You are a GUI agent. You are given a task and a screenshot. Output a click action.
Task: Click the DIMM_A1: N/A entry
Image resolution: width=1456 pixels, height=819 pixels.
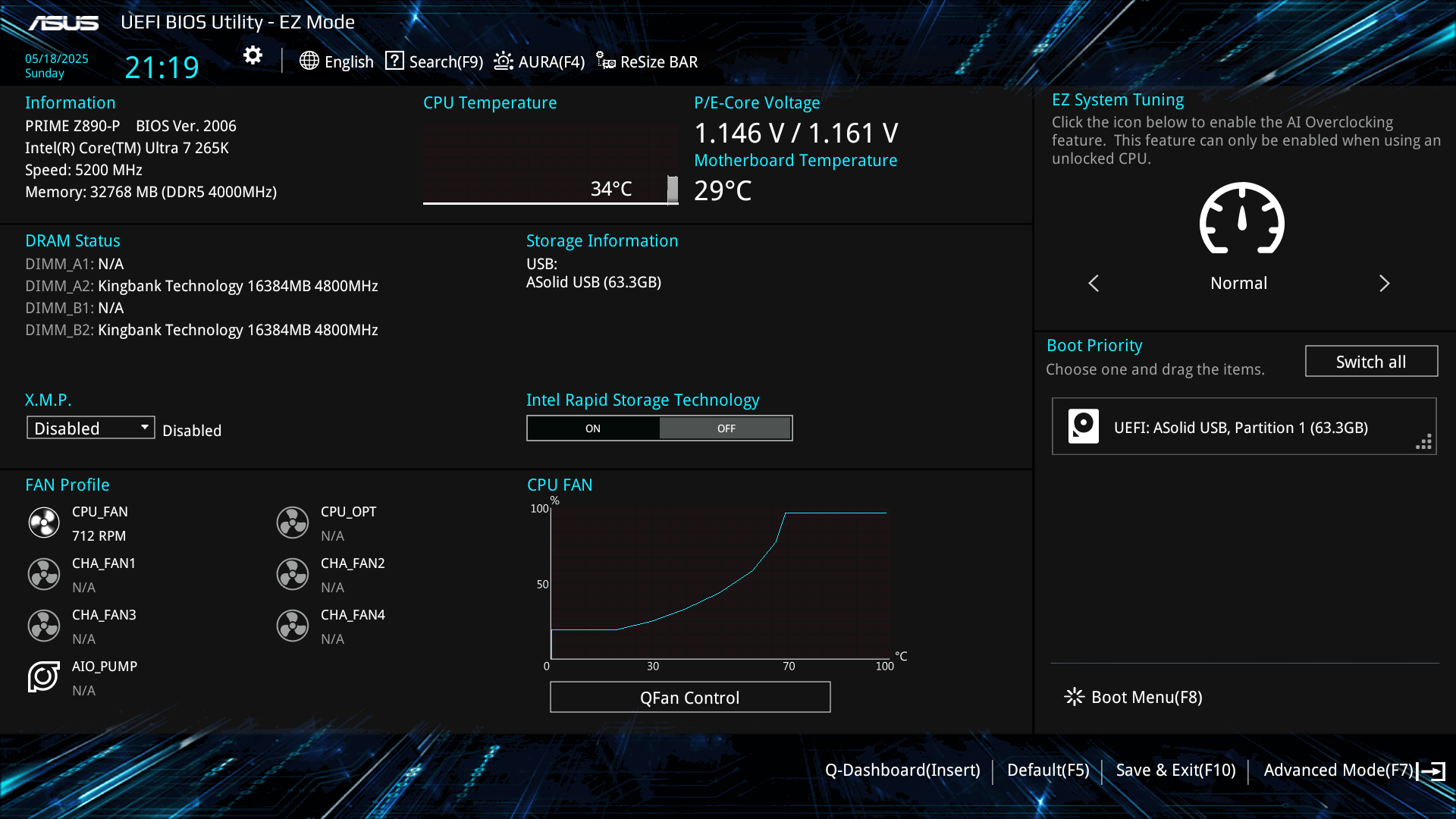(x=74, y=265)
